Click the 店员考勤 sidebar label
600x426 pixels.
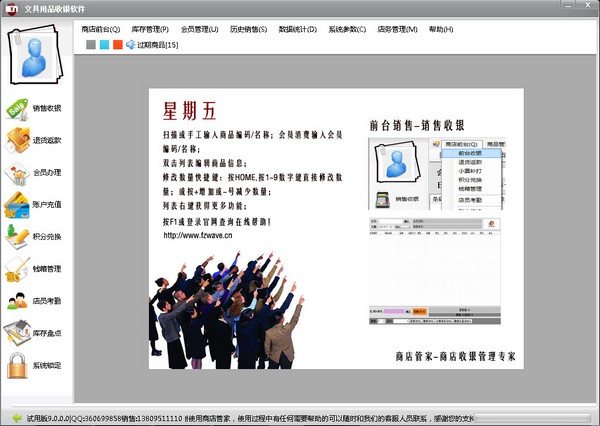tap(47, 301)
